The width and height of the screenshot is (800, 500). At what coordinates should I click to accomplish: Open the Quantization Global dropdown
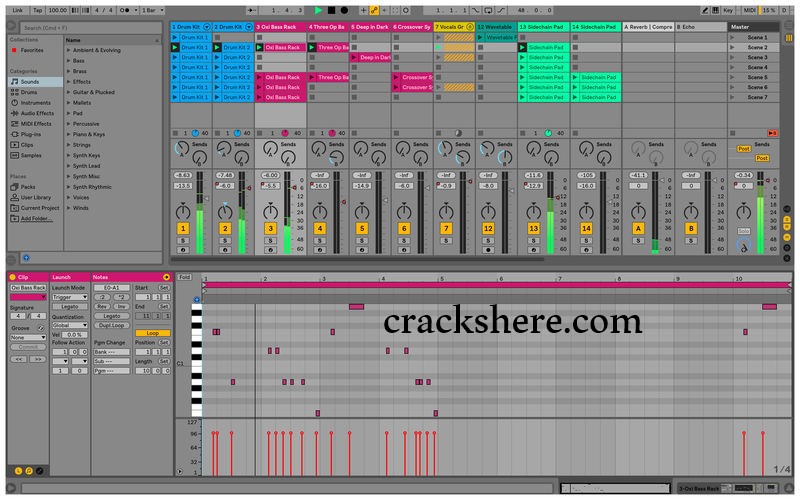point(69,325)
